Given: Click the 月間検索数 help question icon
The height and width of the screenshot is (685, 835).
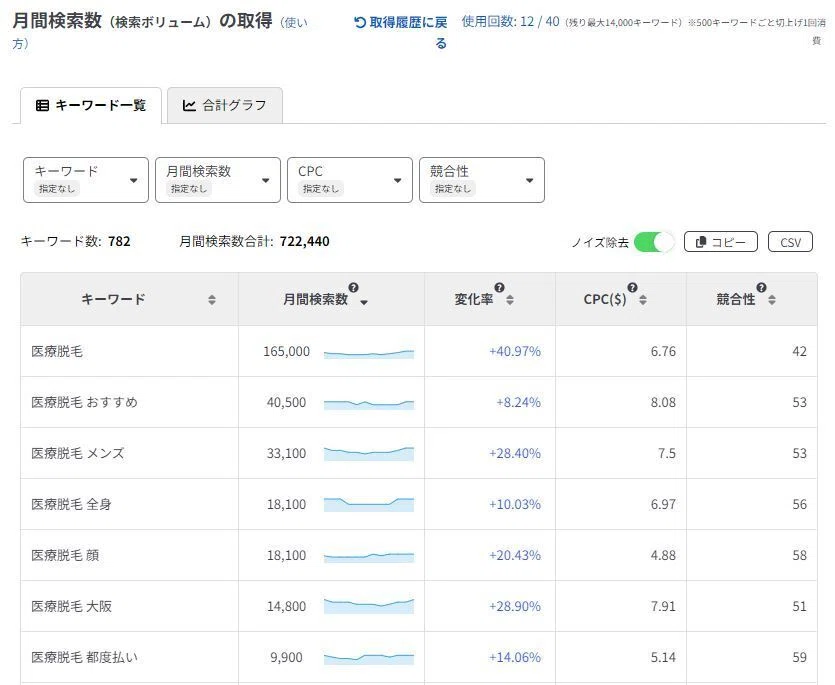Looking at the screenshot, I should (x=353, y=288).
